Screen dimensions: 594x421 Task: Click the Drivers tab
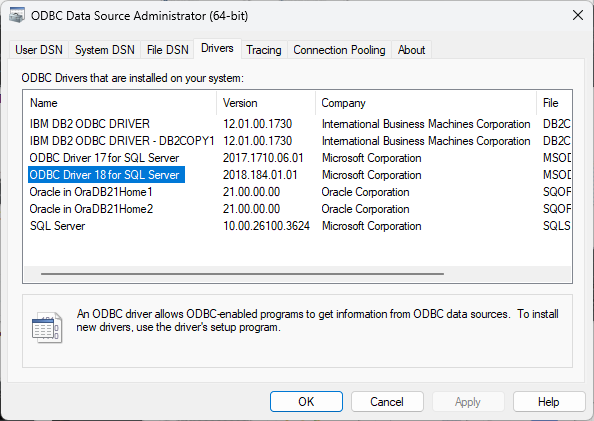point(217,49)
